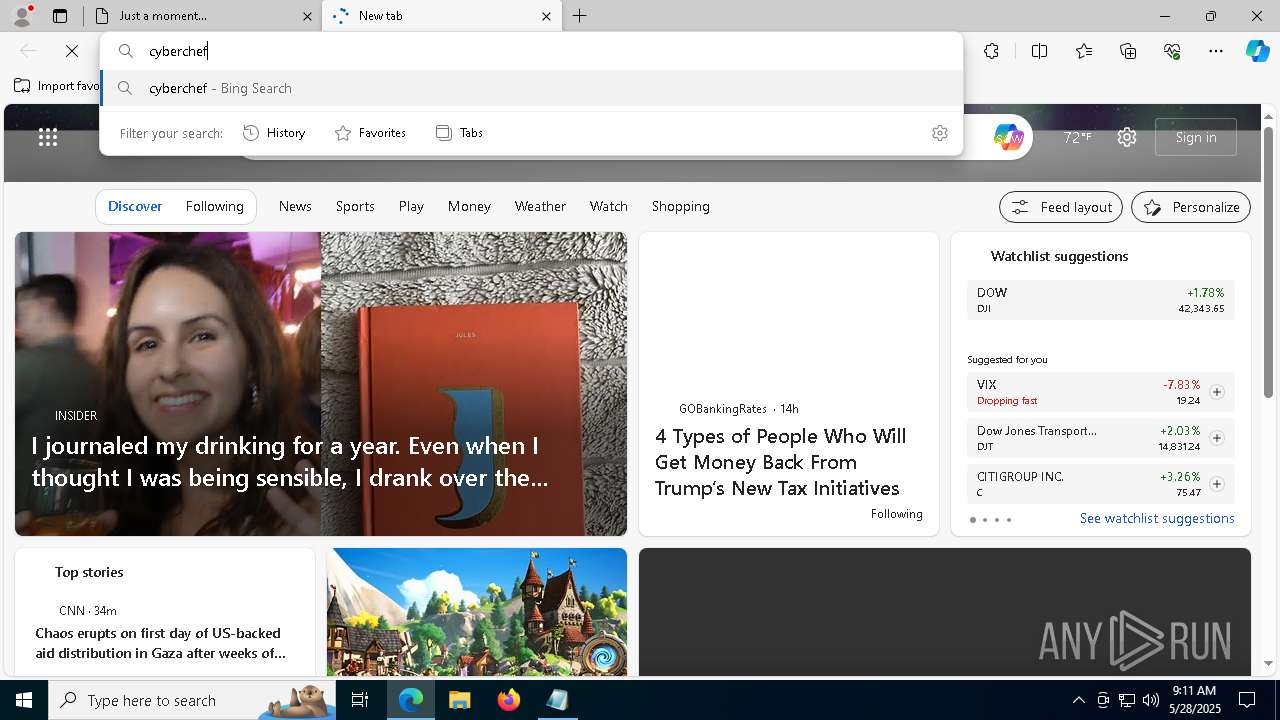Open the Windows Start menu

[24, 700]
